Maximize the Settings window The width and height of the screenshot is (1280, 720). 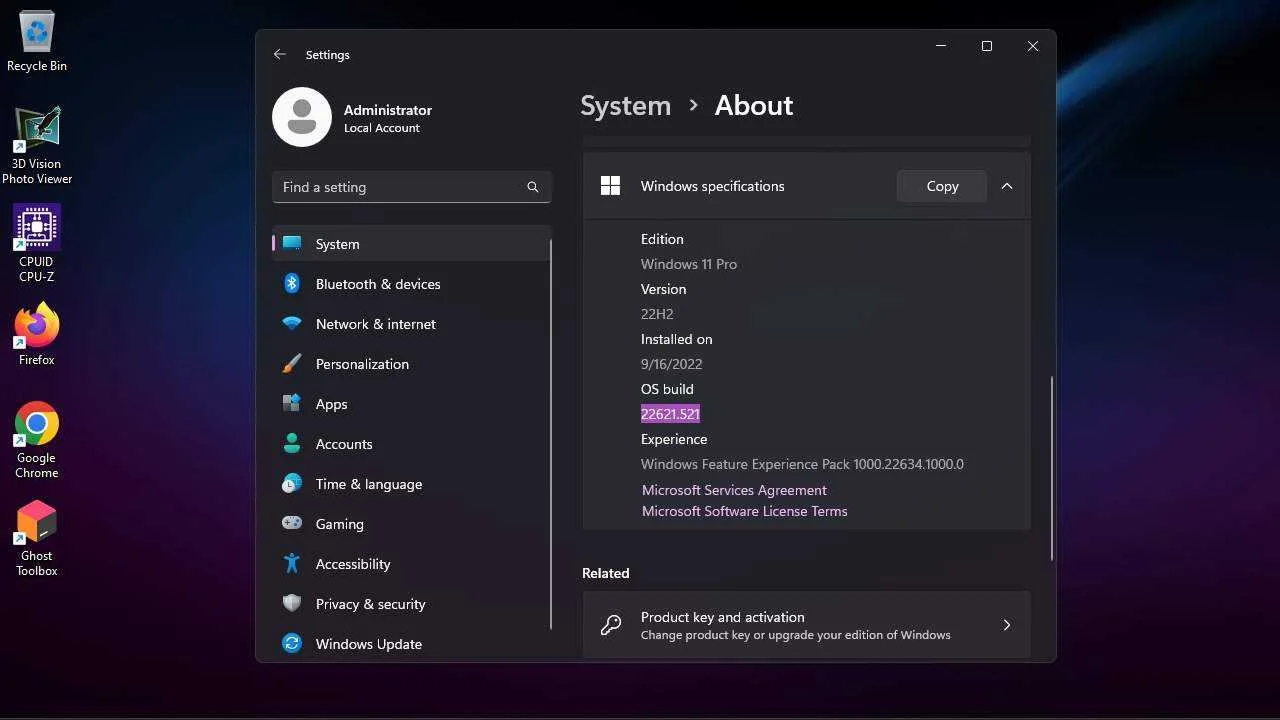(x=987, y=46)
